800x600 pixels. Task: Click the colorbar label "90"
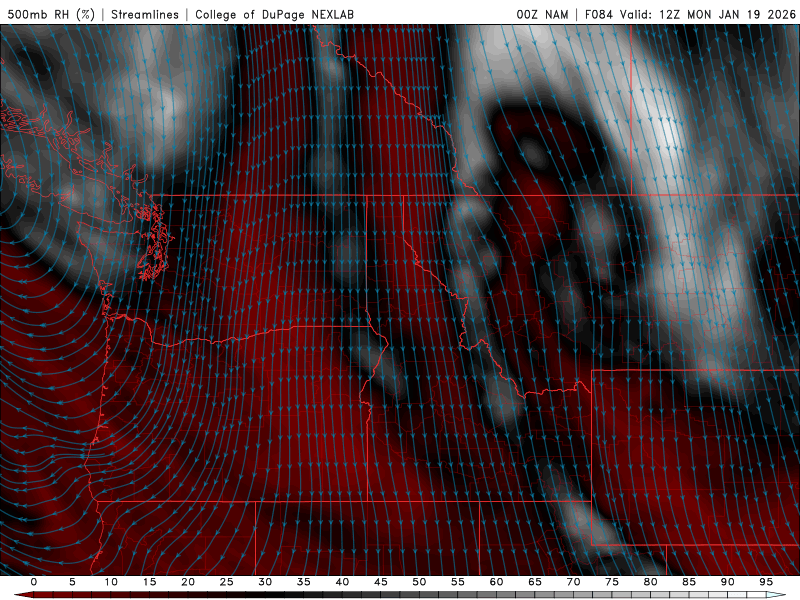[728, 582]
